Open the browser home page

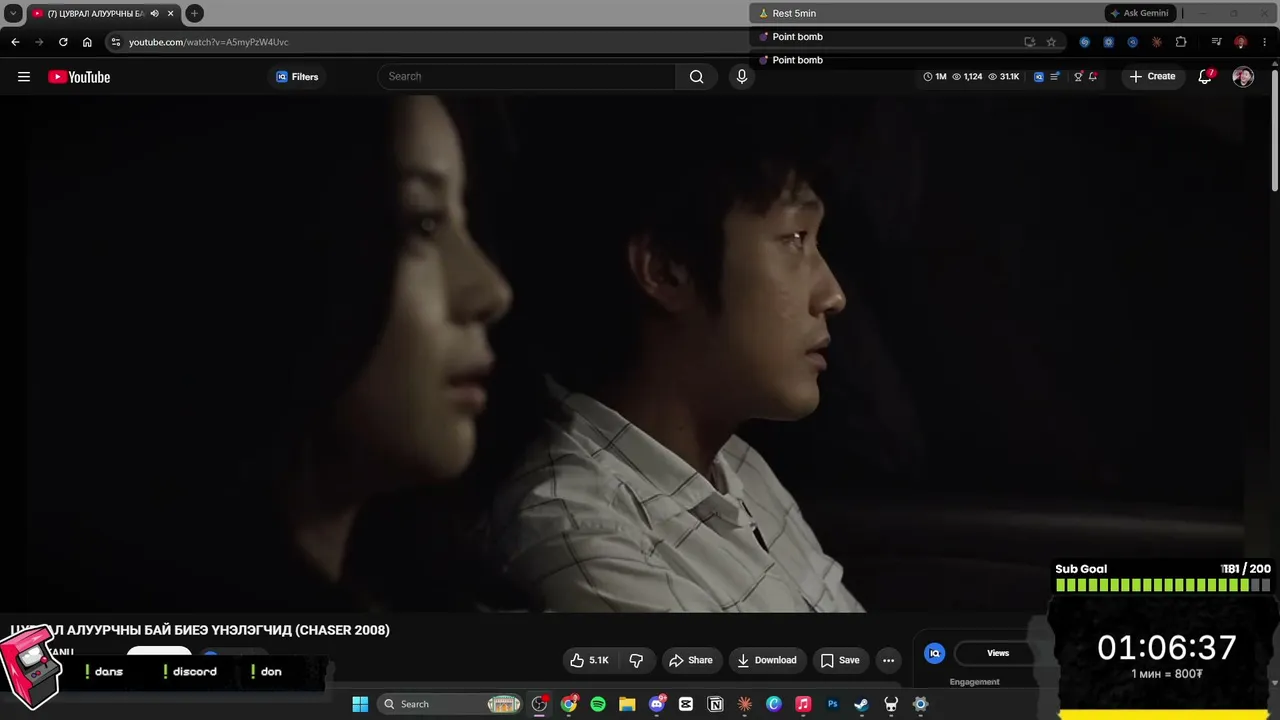[87, 42]
